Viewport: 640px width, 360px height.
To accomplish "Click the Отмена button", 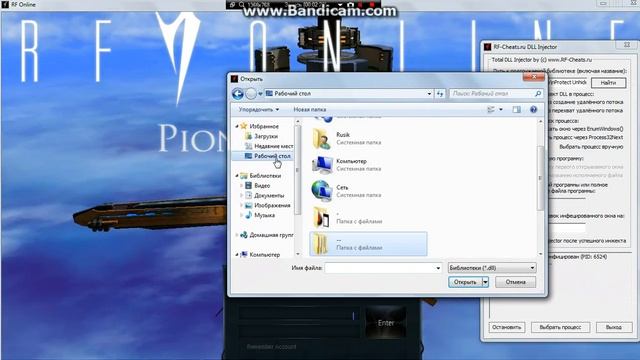I will [516, 282].
